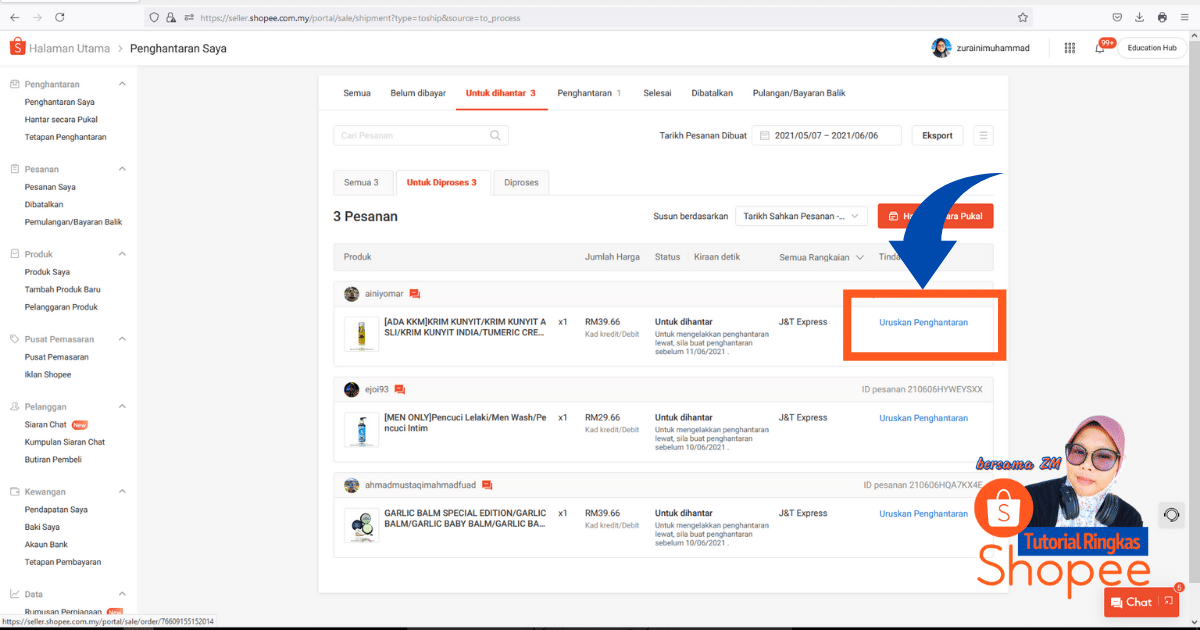This screenshot has height=630, width=1200.
Task: Select the Untuk Diproses 3 sub-tab
Action: point(442,183)
